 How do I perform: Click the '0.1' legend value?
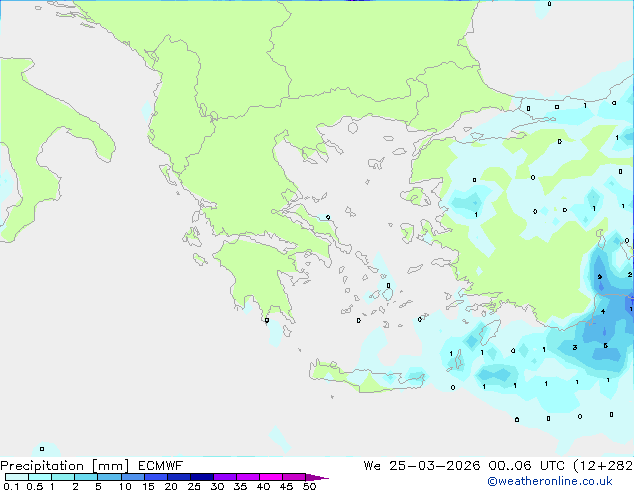point(11,486)
